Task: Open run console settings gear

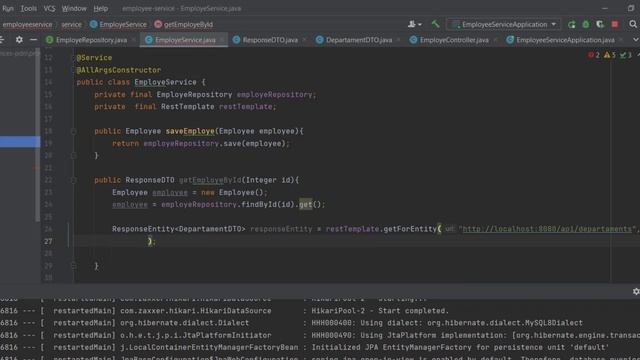Action: (636, 291)
